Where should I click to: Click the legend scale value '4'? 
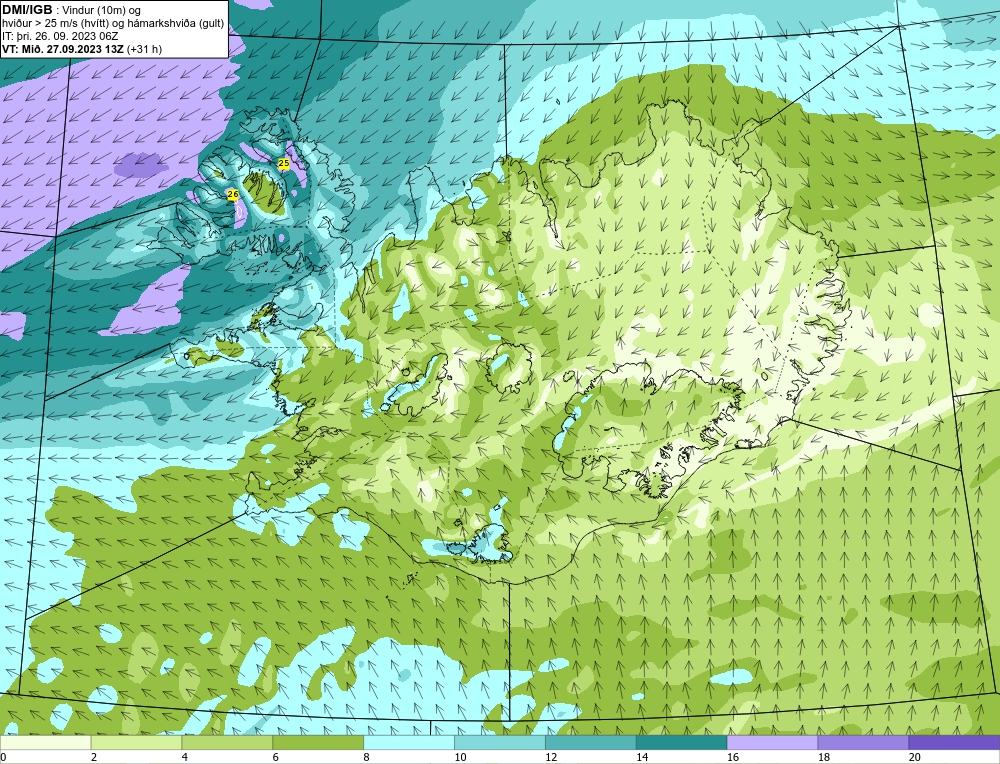tap(184, 758)
